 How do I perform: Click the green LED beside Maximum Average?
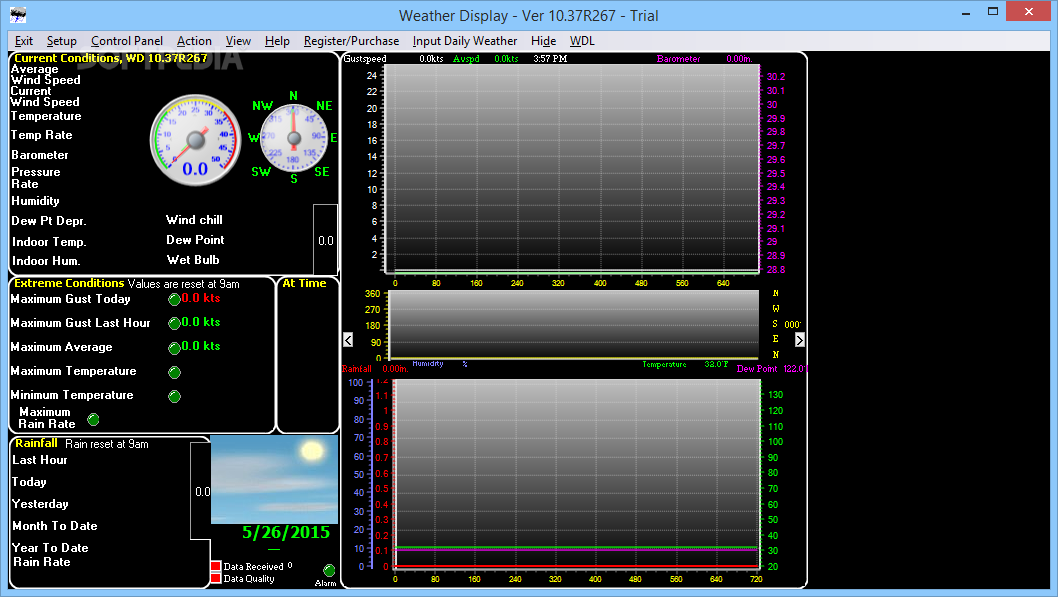tap(174, 348)
